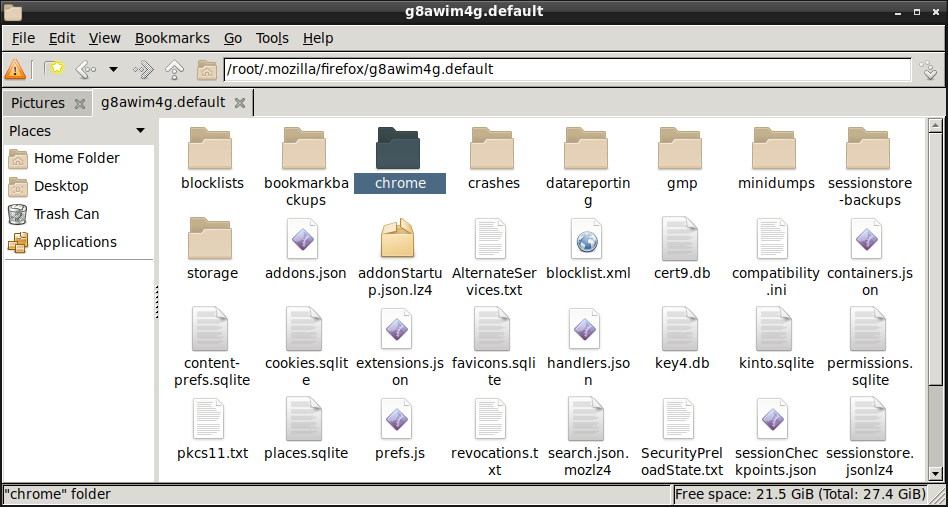Select the containers.json file
Screen dimensions: 948x507
(870, 257)
